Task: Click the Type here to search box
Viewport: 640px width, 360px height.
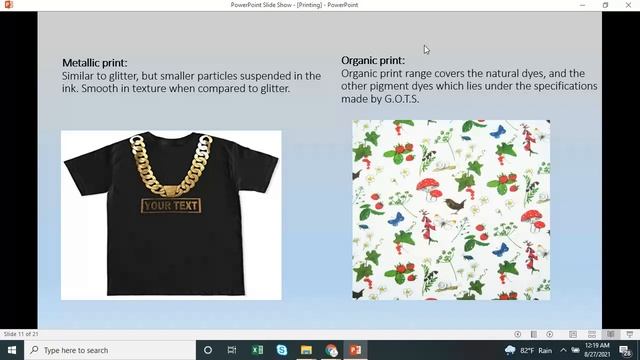Action: 110,350
